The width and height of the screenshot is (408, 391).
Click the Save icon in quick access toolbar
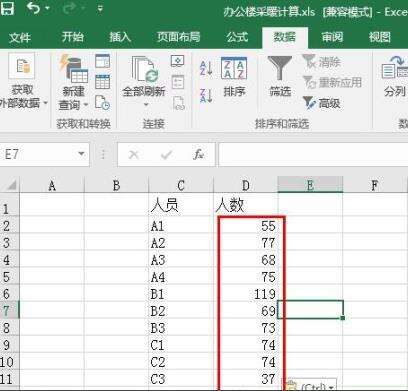pos(7,8)
